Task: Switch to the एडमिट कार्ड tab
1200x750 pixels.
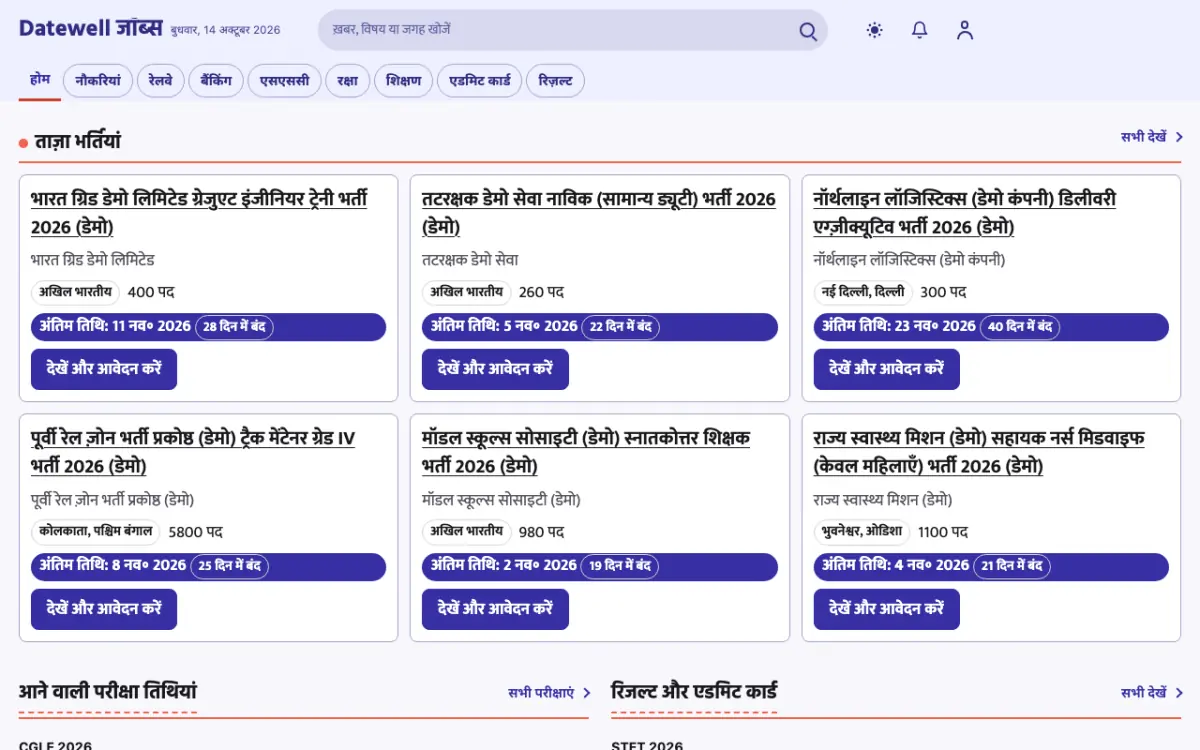Action: point(480,81)
